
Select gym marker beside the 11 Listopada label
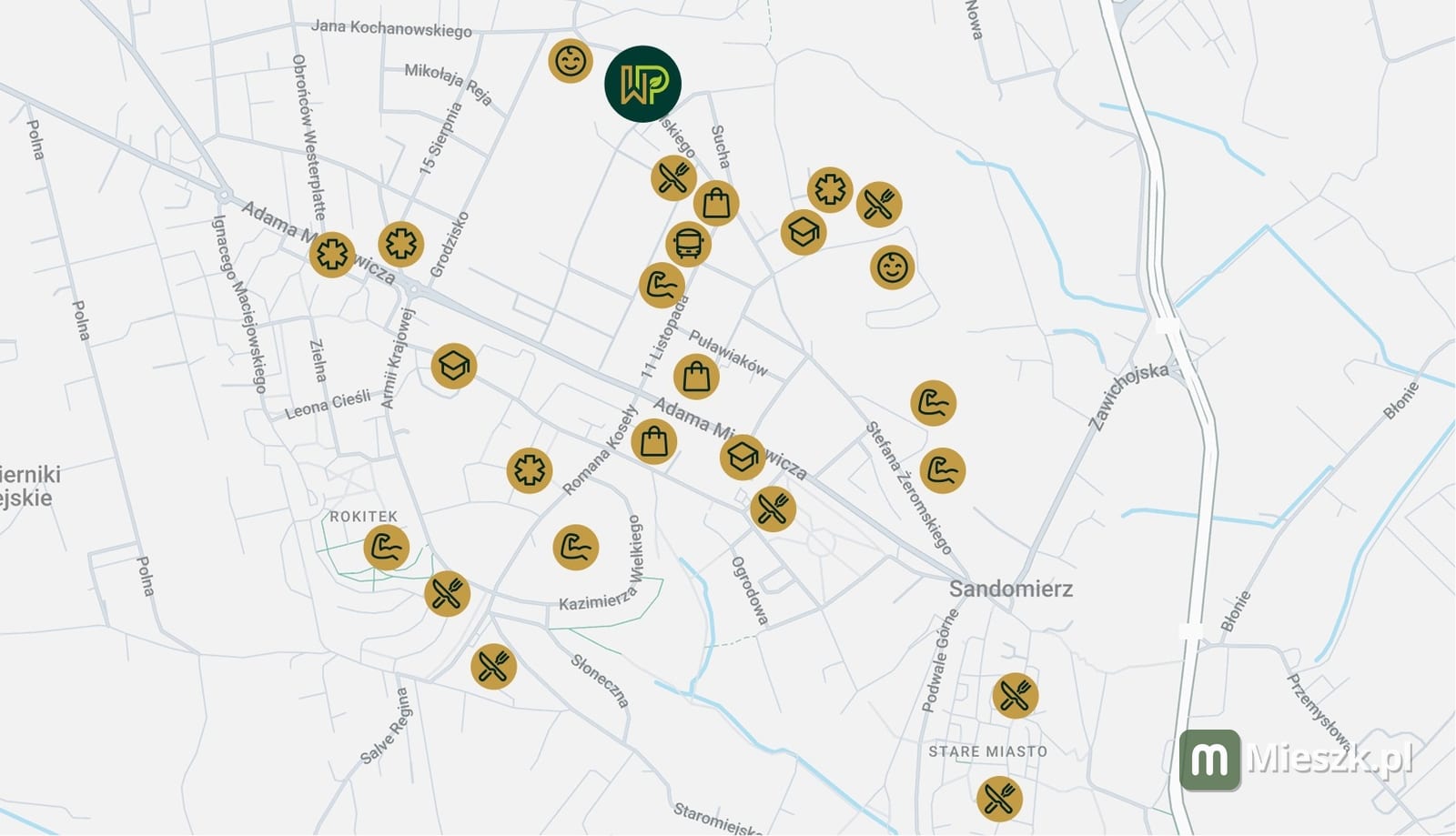click(662, 286)
